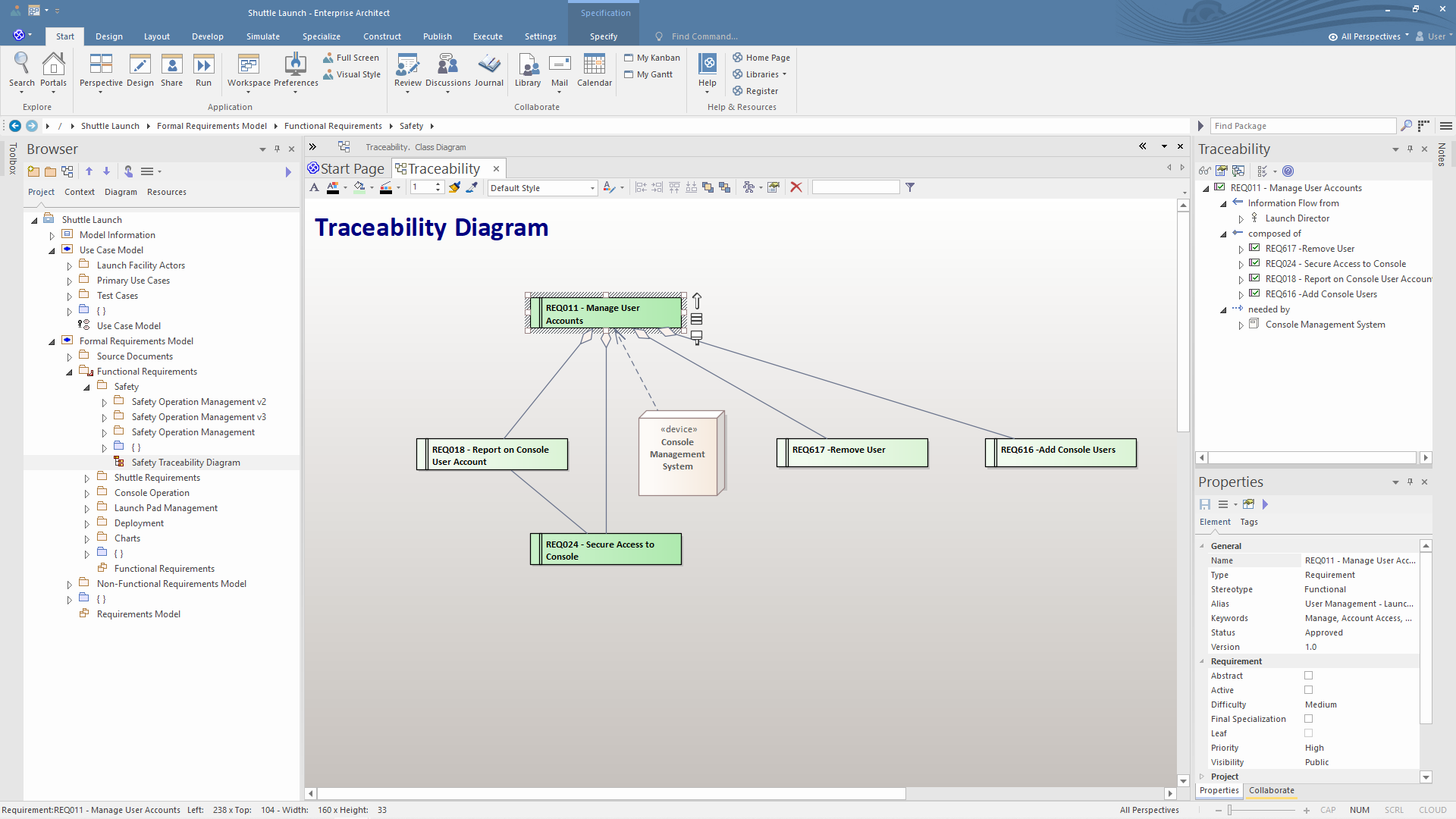This screenshot has width=1456, height=819.
Task: Toggle the Abstract checkbox
Action: 1308,676
